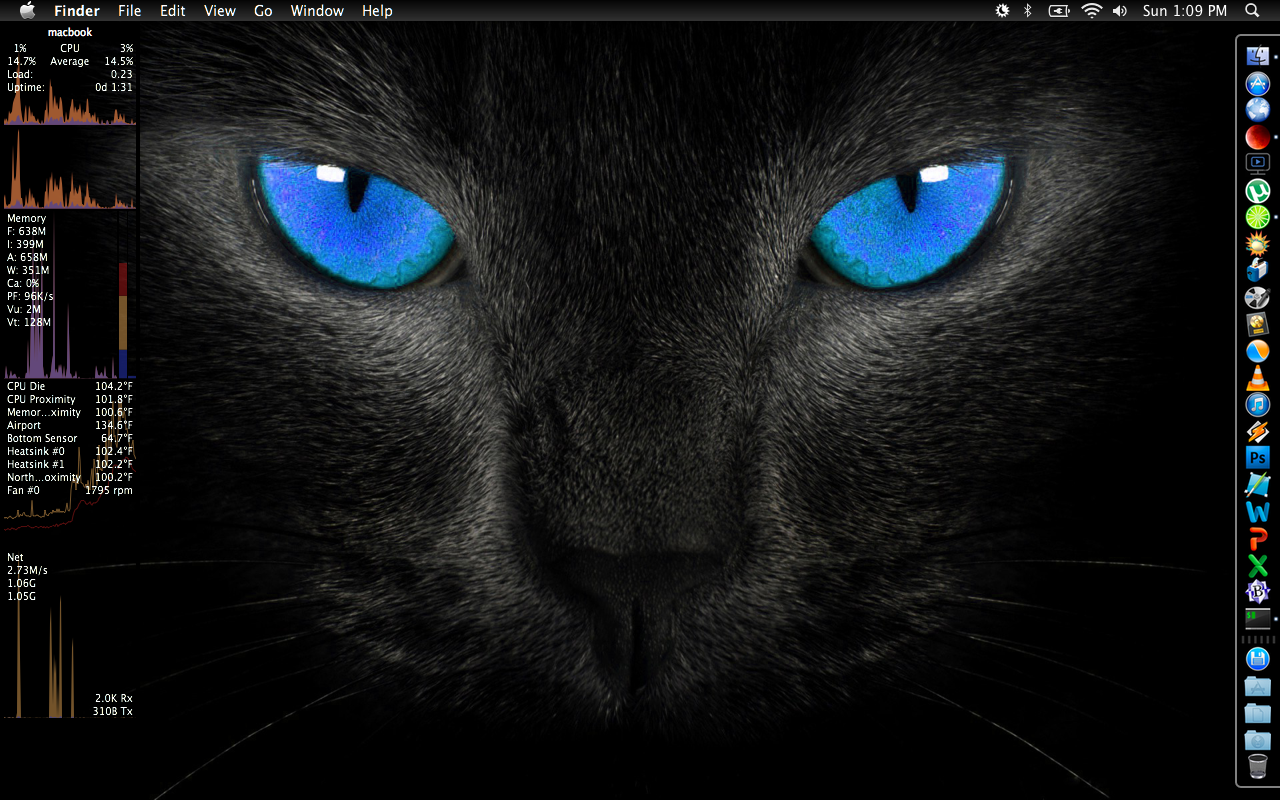This screenshot has width=1280, height=800.
Task: Open Microsoft Word from the dock
Action: click(1257, 511)
